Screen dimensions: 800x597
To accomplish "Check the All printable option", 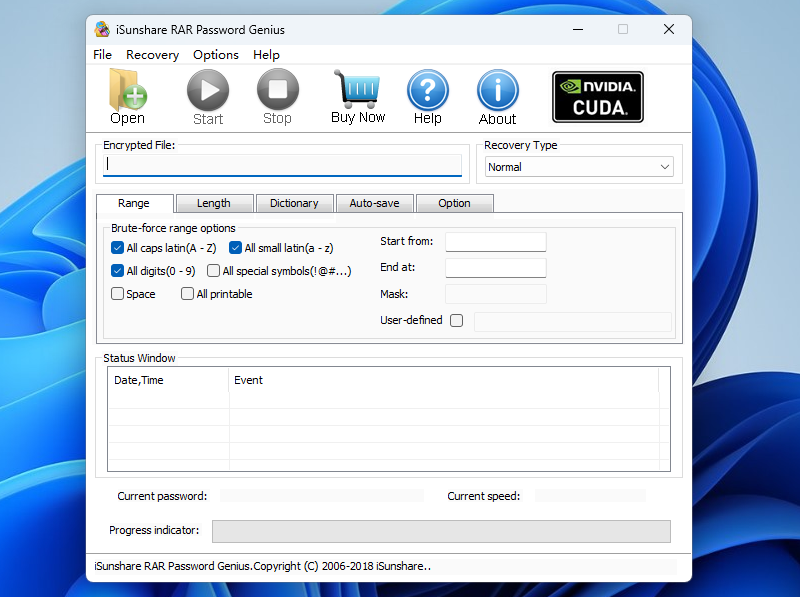I will (187, 293).
